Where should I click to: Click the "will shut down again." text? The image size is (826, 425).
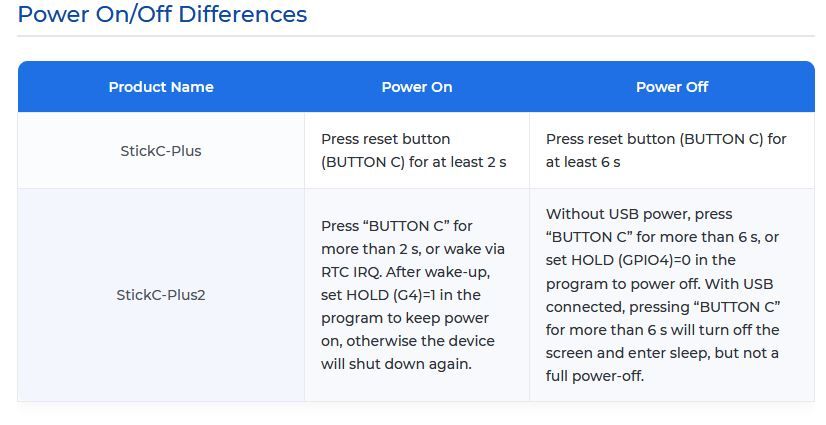tap(396, 364)
